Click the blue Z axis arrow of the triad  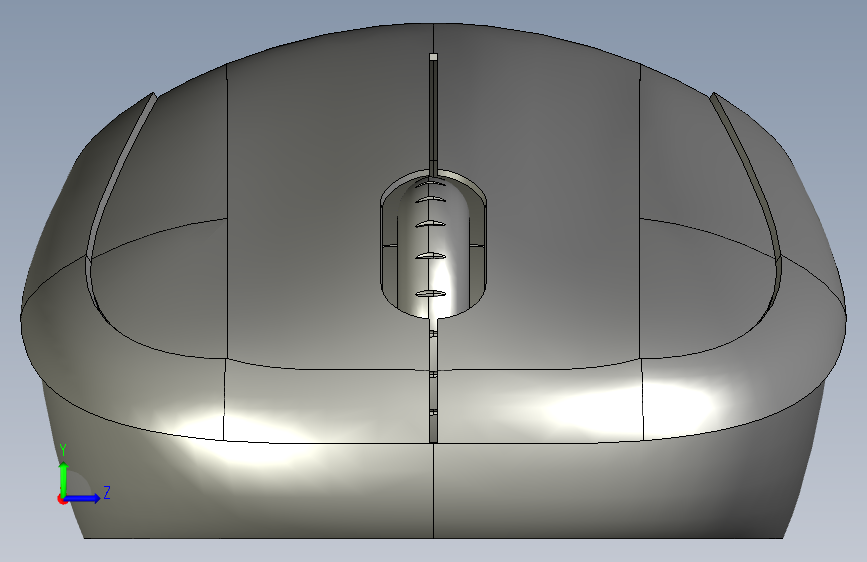click(83, 498)
